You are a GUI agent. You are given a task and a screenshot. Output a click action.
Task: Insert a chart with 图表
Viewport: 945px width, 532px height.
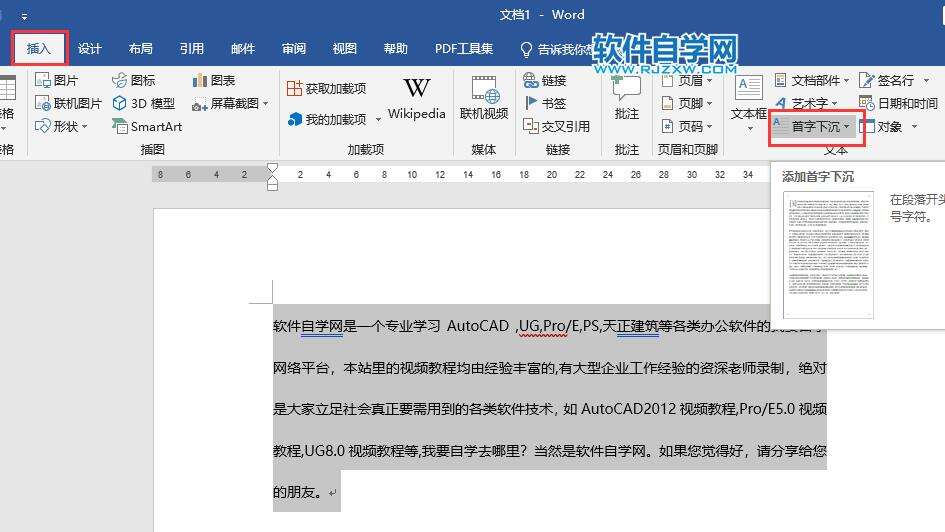click(214, 80)
